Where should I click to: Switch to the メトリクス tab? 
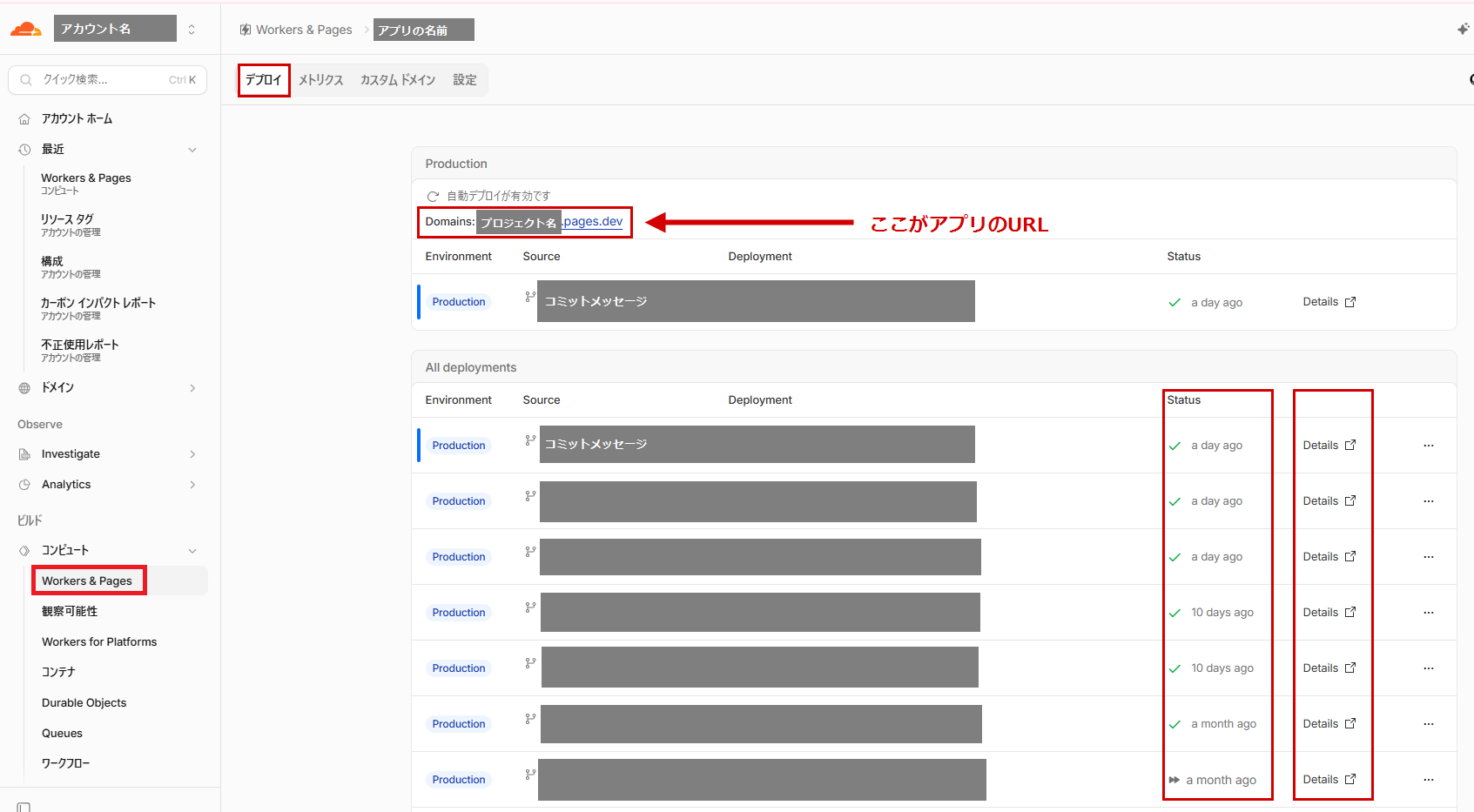coord(321,80)
